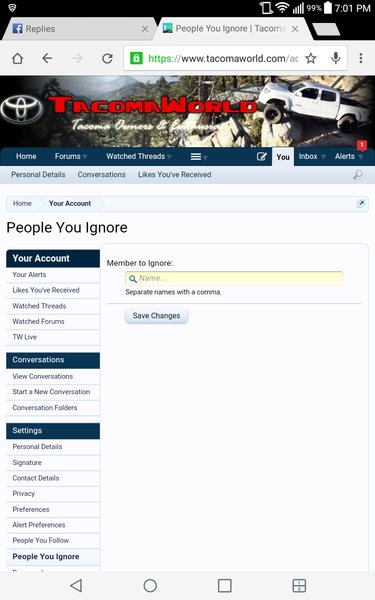Open Personal Details under Settings
375x600 pixels.
53,447
